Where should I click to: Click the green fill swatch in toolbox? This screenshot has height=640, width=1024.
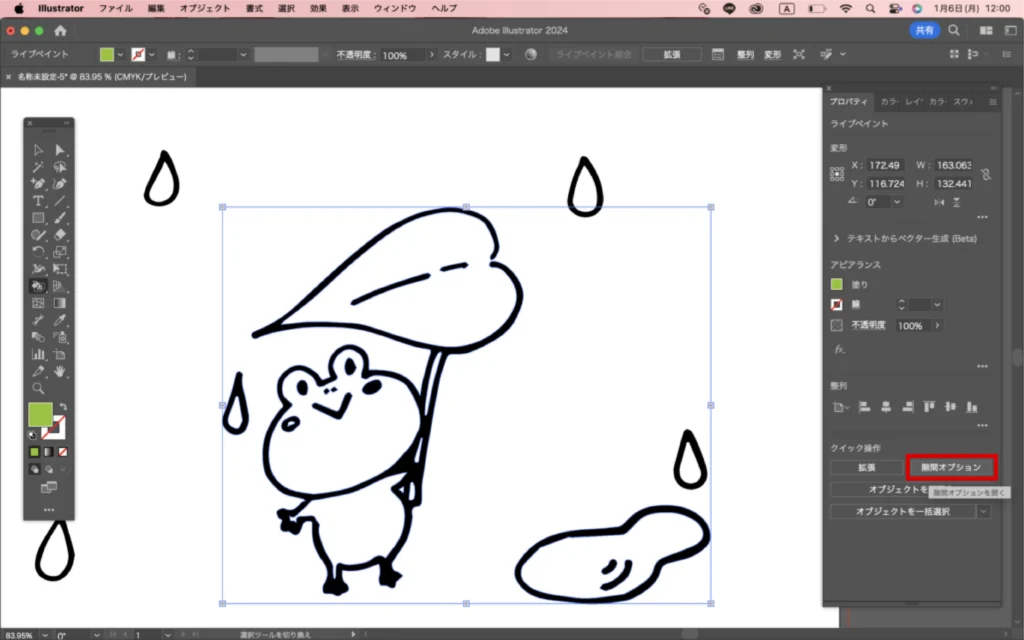coord(40,415)
